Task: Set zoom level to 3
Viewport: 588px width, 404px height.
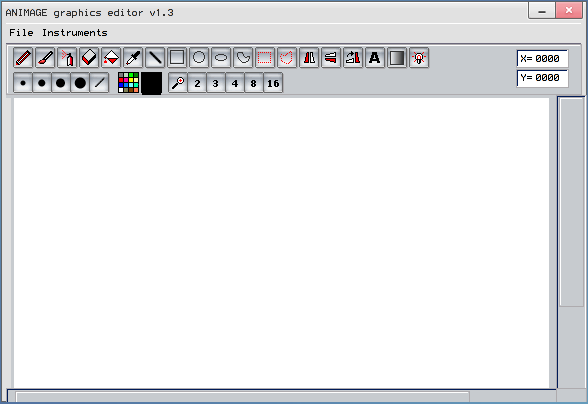Action: 216,83
